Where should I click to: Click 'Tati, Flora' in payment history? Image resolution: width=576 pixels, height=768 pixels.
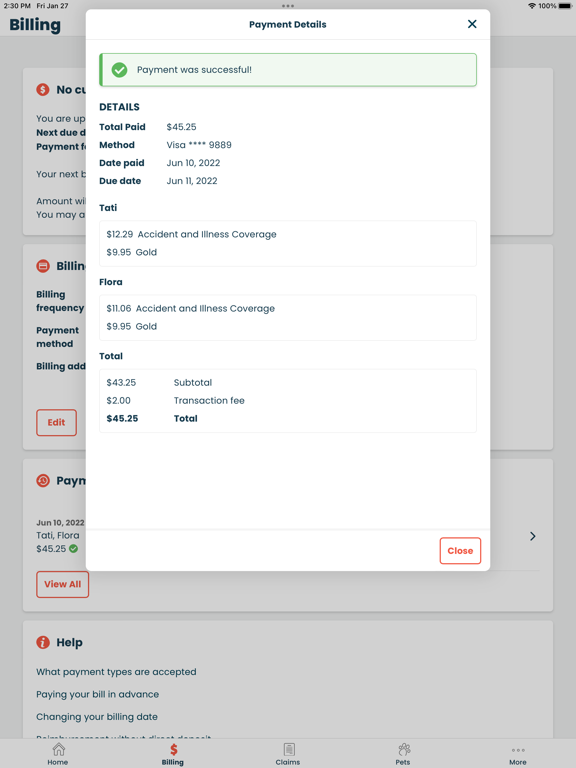(58, 536)
